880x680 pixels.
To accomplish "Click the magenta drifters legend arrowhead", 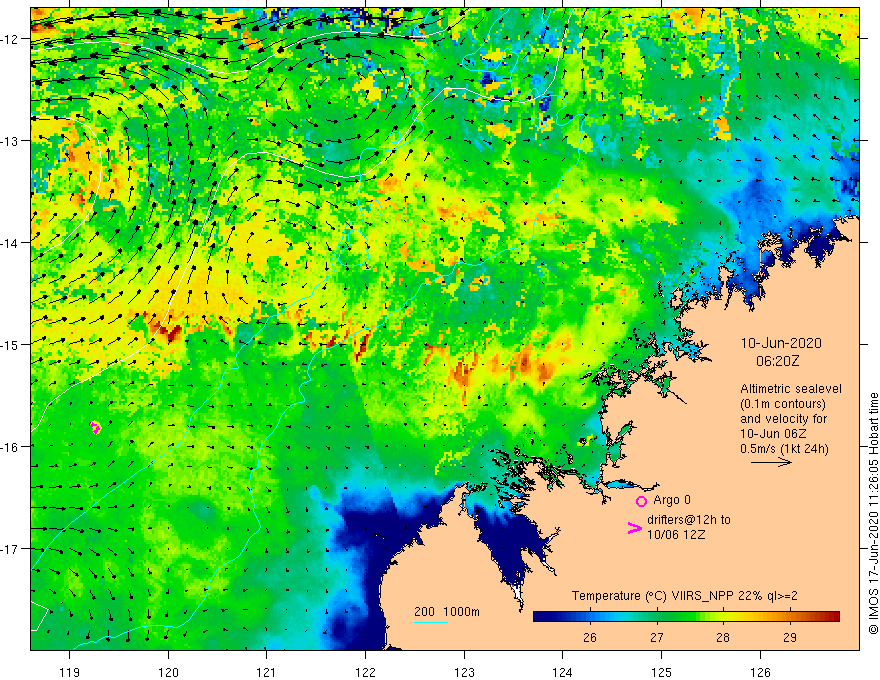I will pos(635,528).
